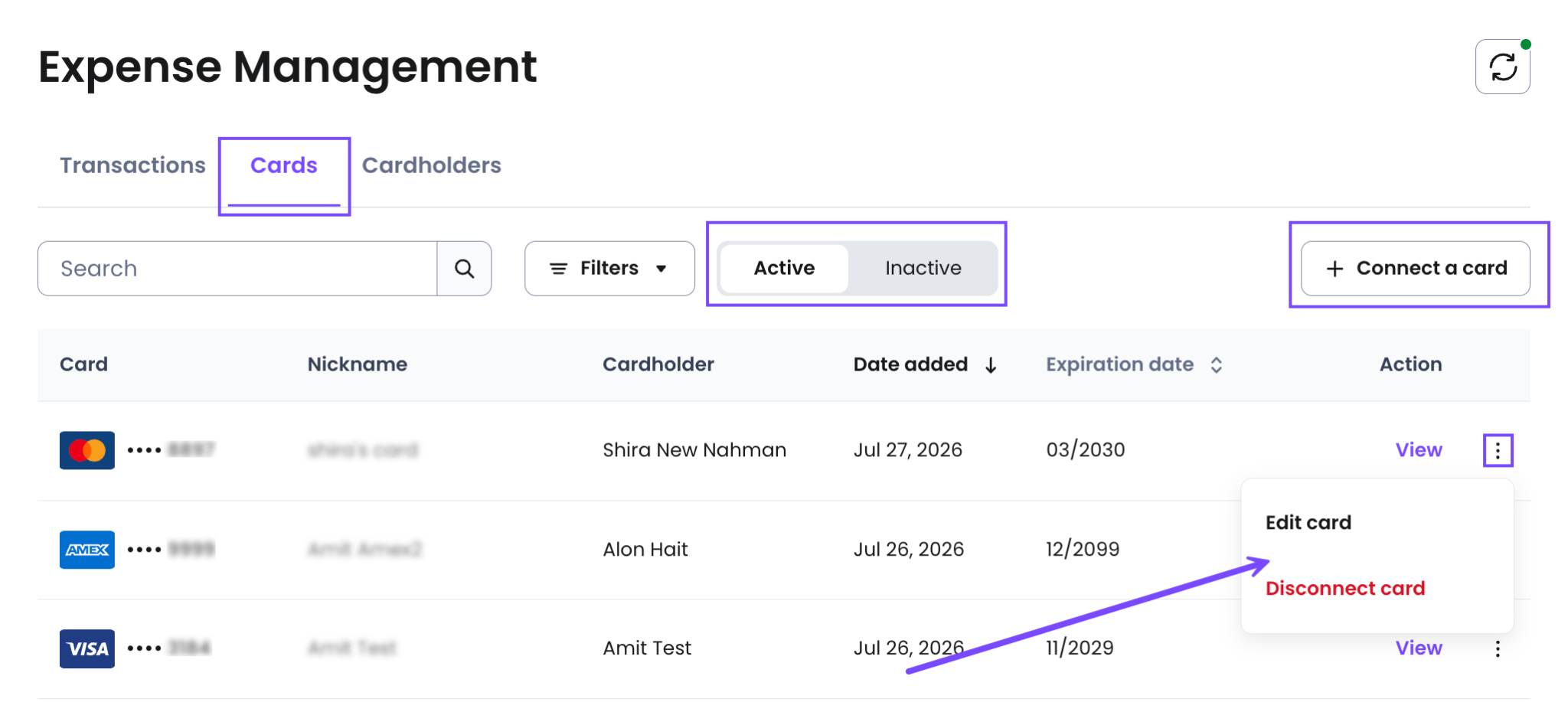The width and height of the screenshot is (1568, 702).
Task: View Shira New Nahman's card
Action: coord(1419,450)
